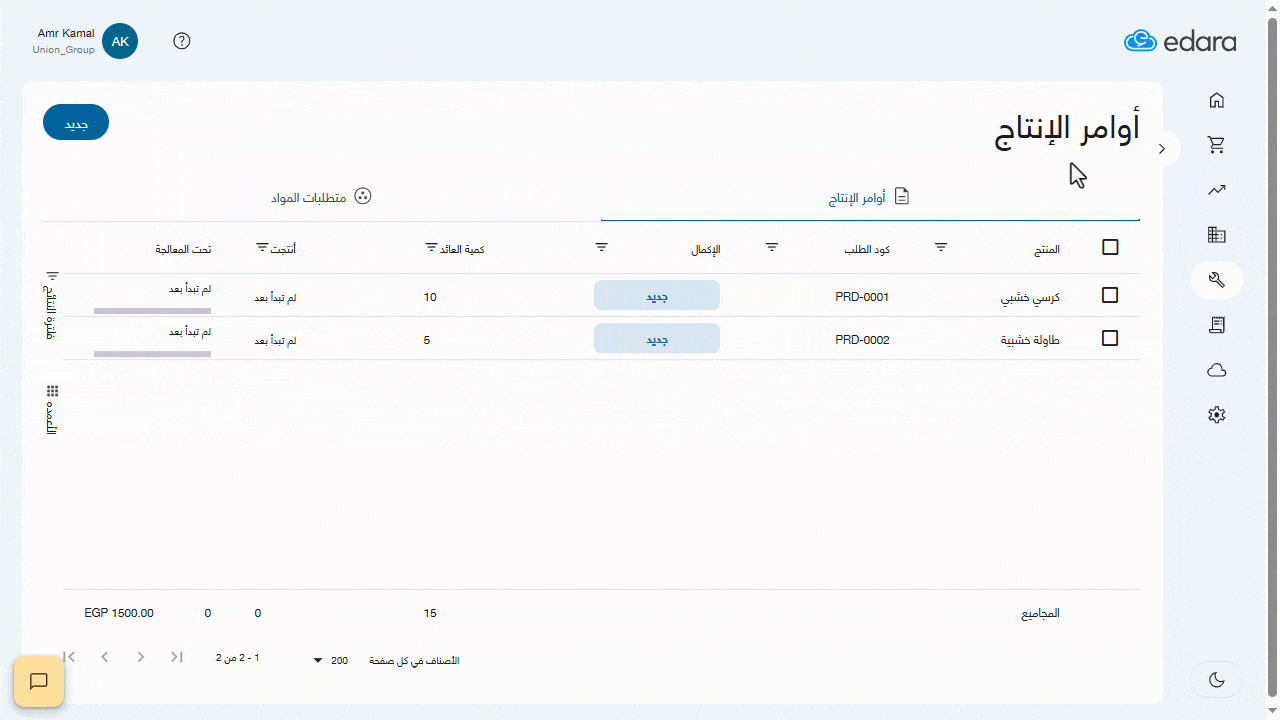Image resolution: width=1280 pixels, height=720 pixels.
Task: Click the PRD-0001 order code cell
Action: point(862,297)
